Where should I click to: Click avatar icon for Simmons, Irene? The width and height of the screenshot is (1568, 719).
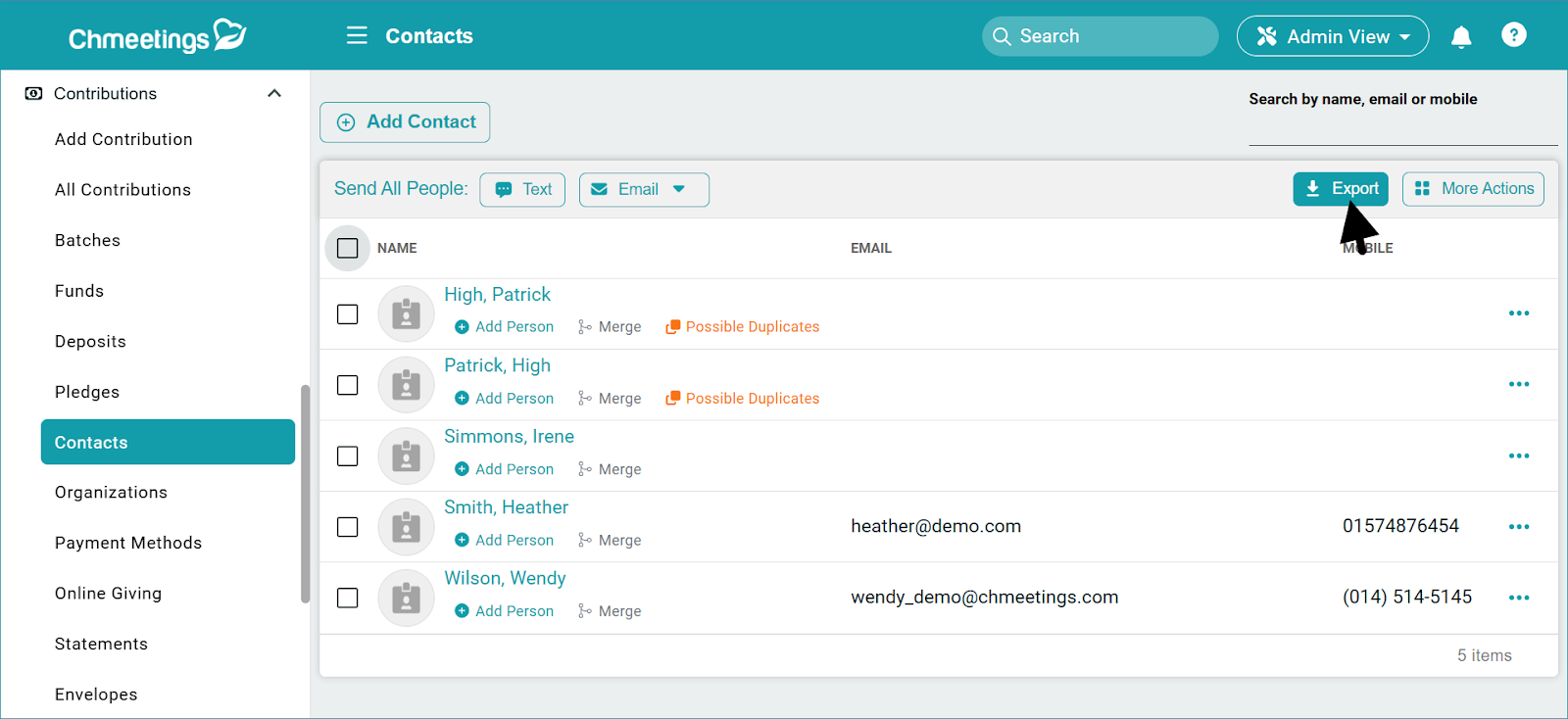tap(406, 456)
